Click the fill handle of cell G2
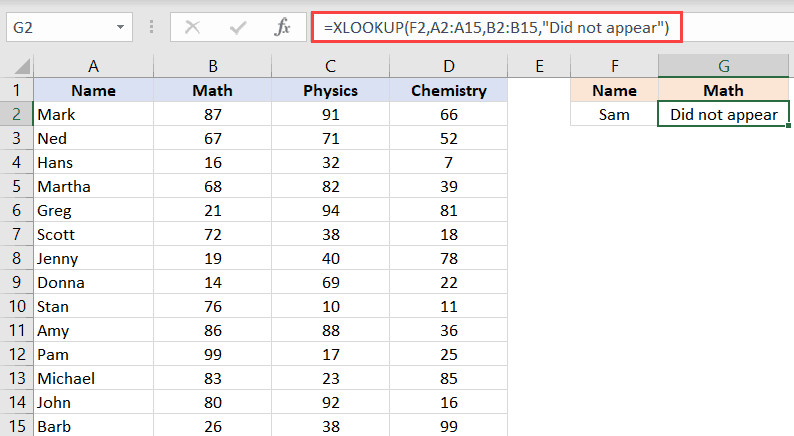 pos(788,125)
